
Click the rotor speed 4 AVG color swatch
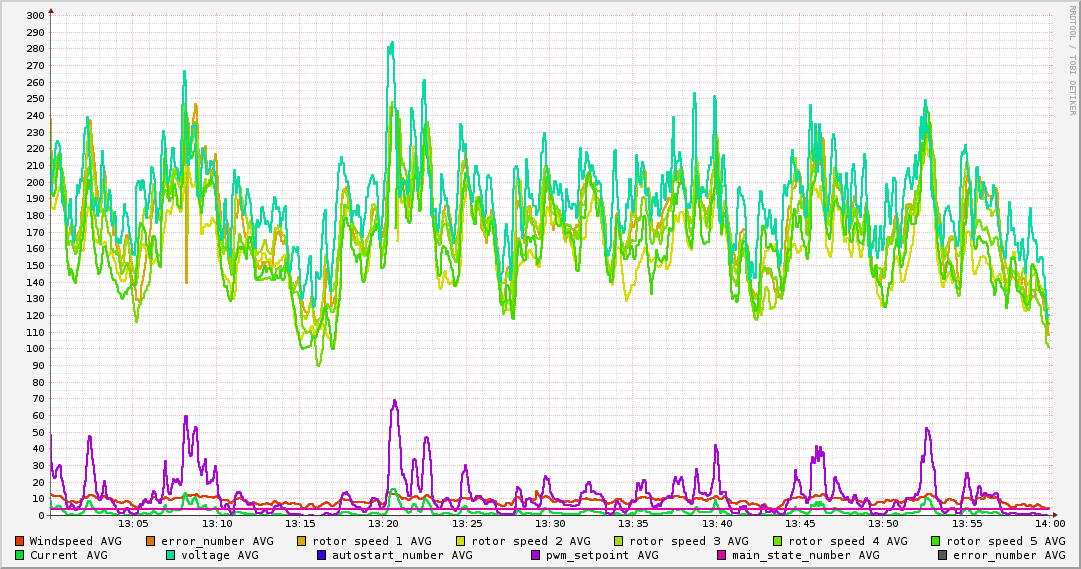[x=778, y=541]
